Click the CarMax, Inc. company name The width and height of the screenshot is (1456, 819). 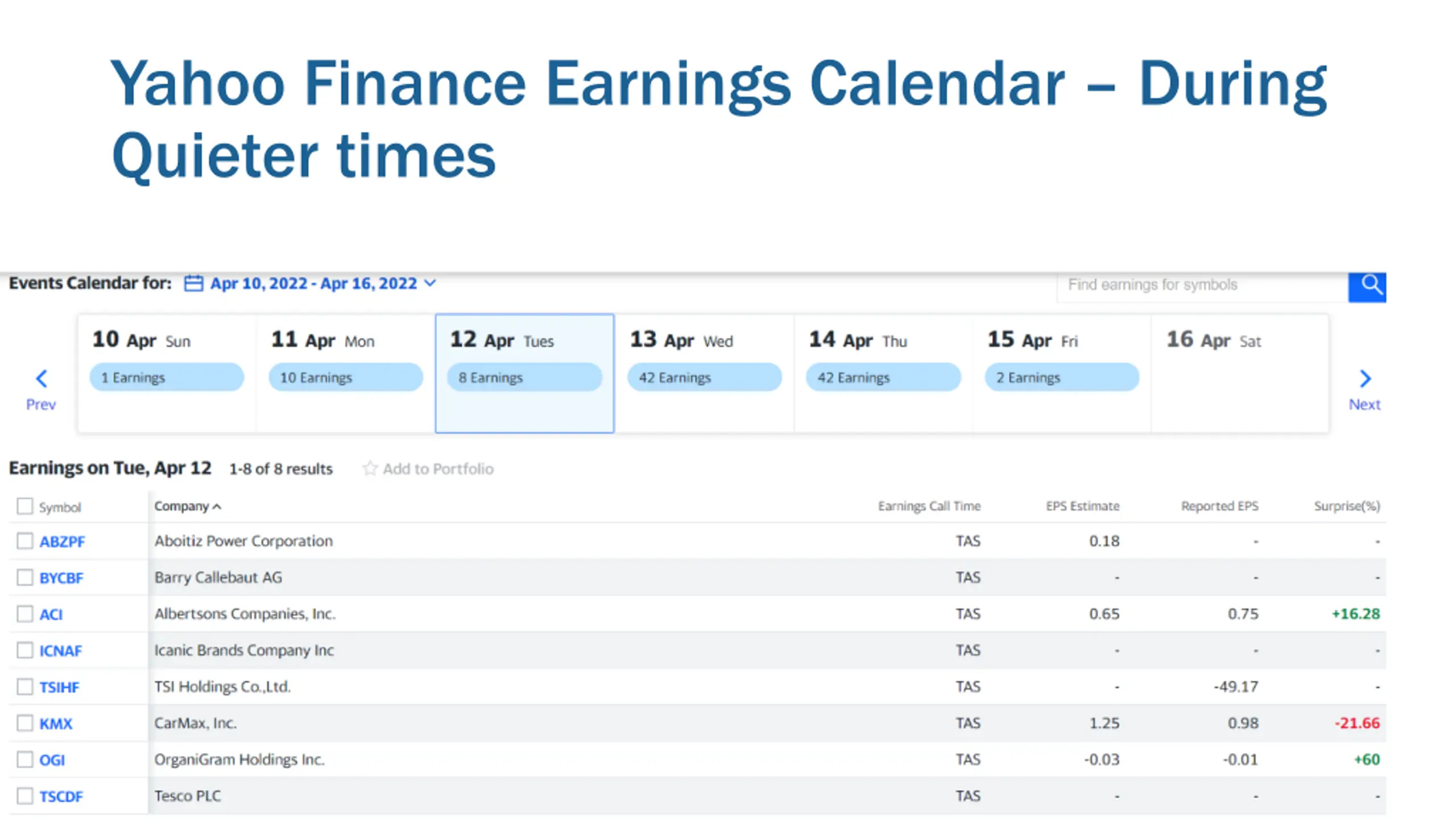[x=195, y=723]
